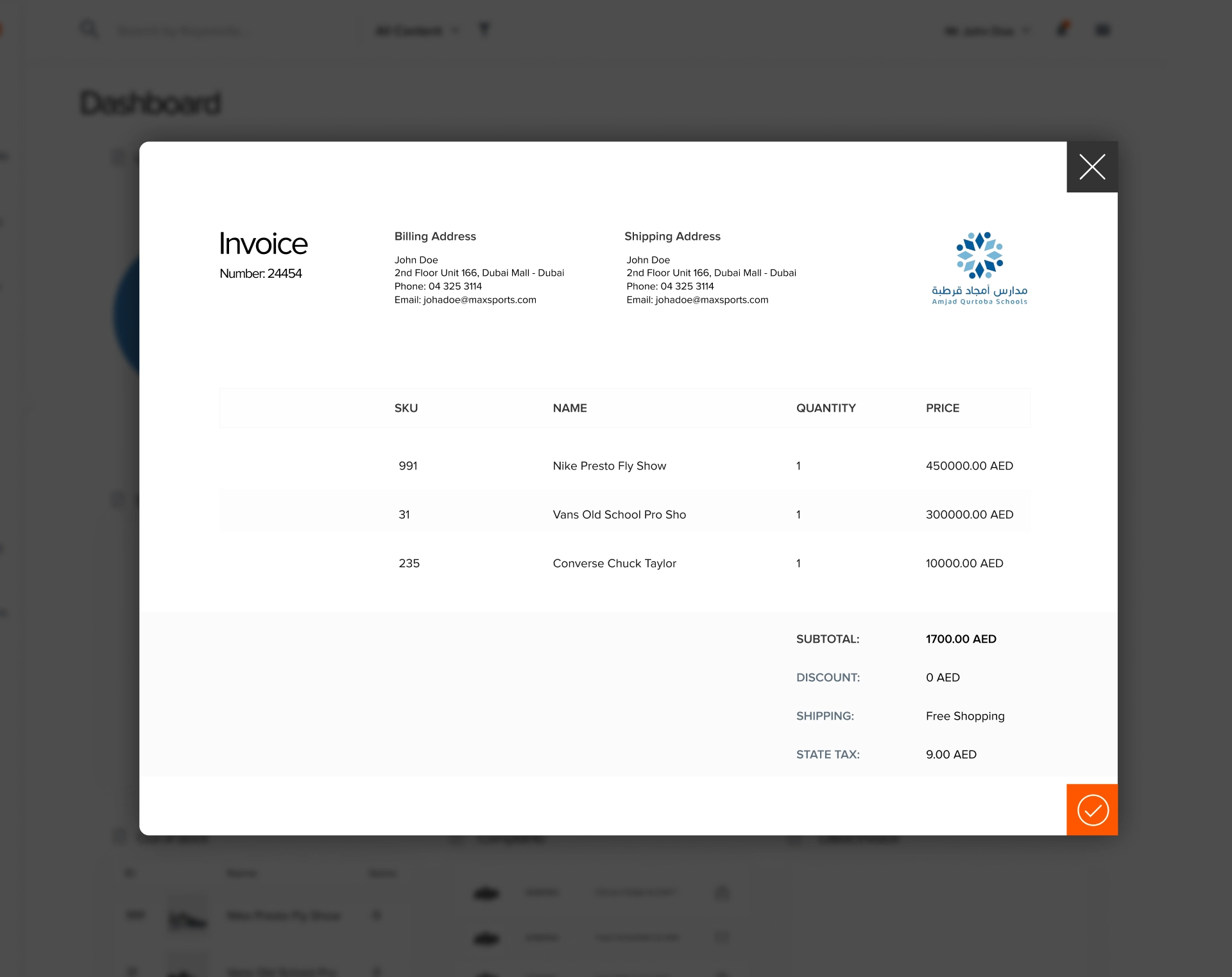This screenshot has height=977, width=1232.
Task: Open the notification bell in the header
Action: point(1063,30)
